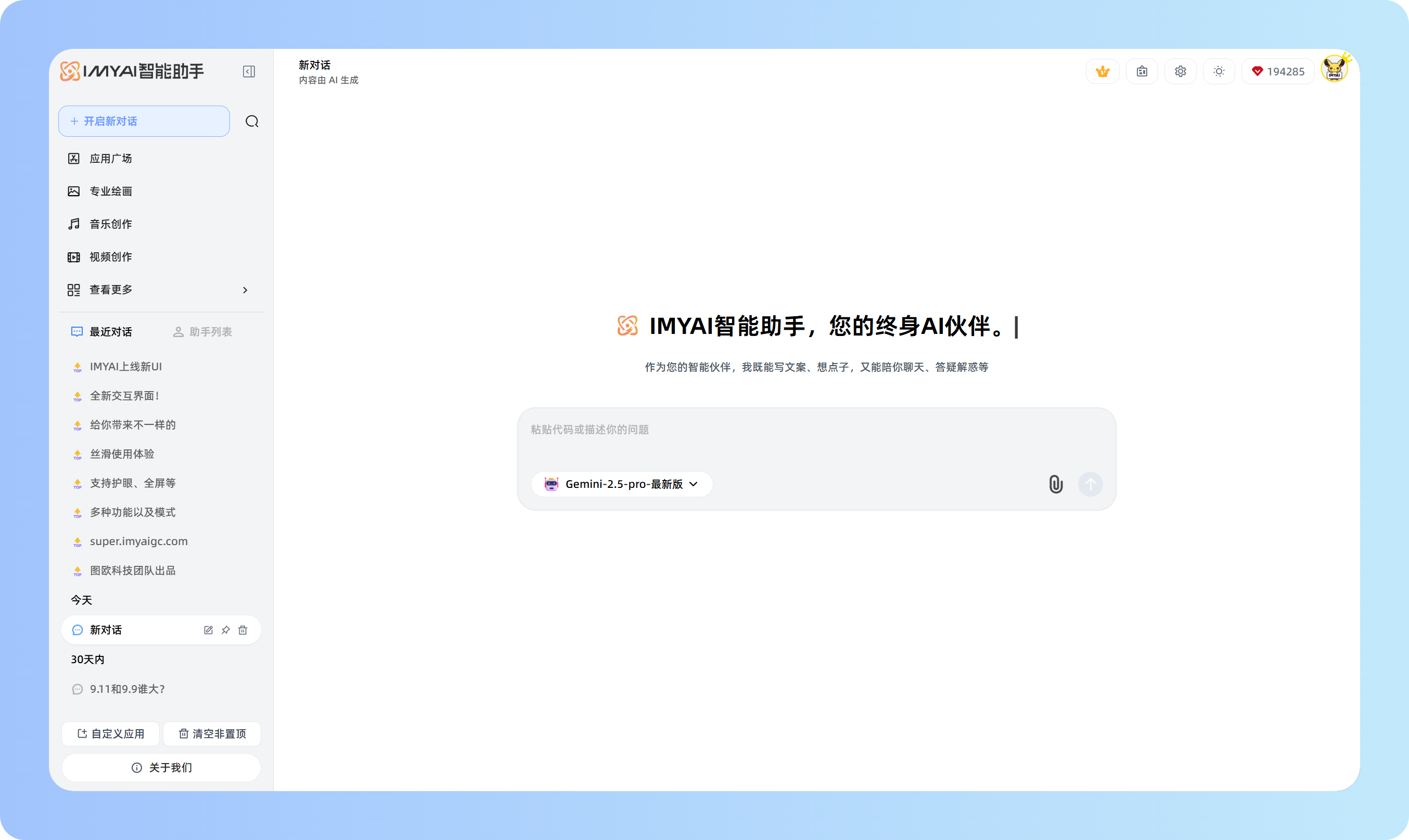Expand 查看更多 chevron arrow

click(245, 290)
